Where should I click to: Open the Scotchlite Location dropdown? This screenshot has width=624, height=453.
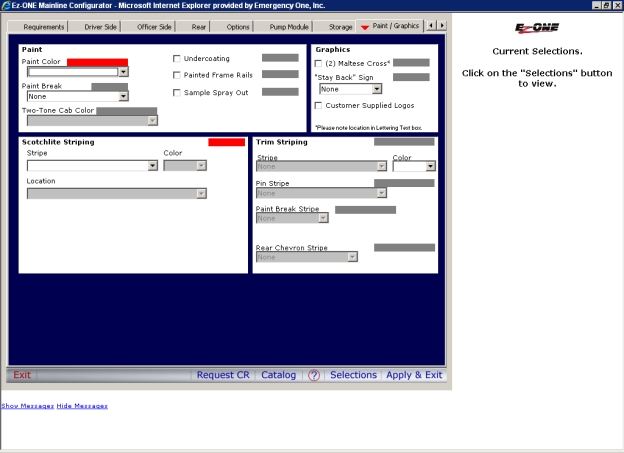[x=201, y=193]
